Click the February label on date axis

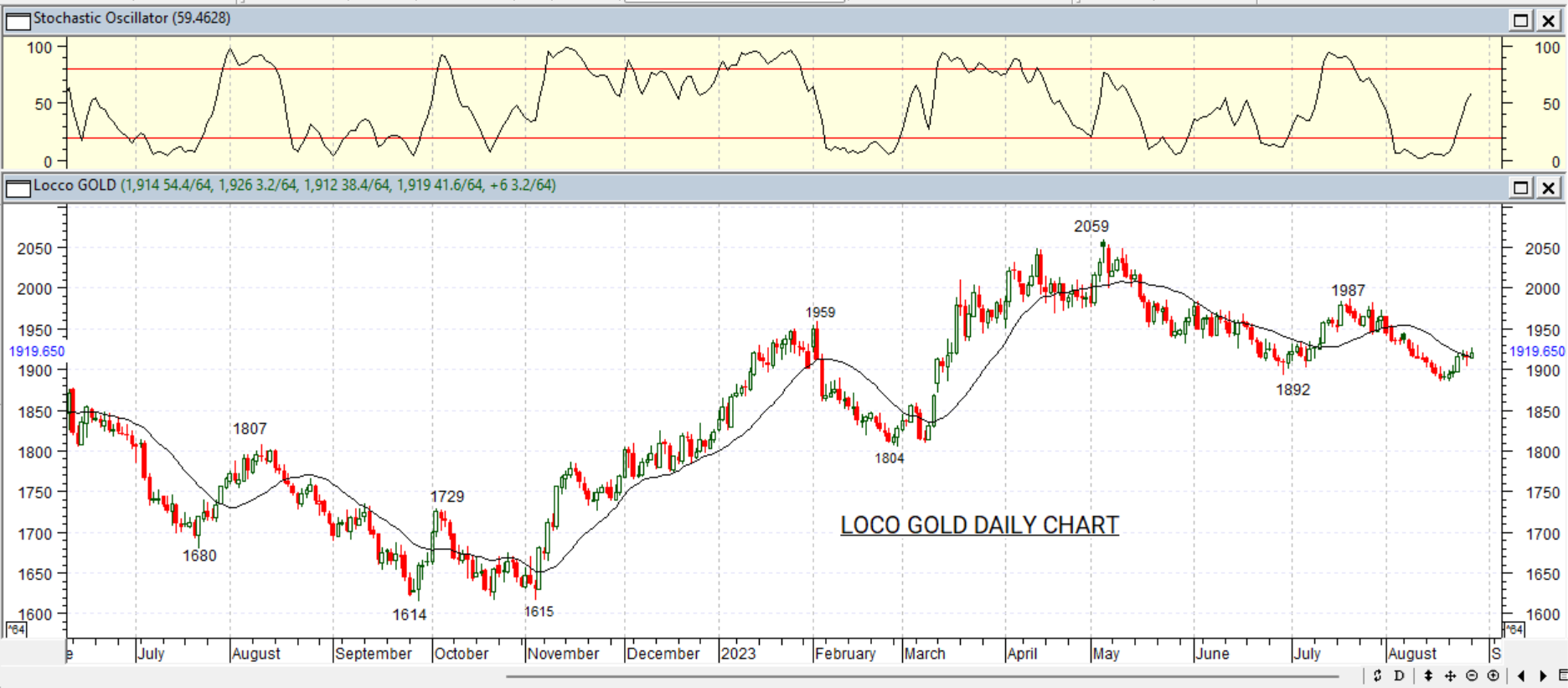[845, 654]
